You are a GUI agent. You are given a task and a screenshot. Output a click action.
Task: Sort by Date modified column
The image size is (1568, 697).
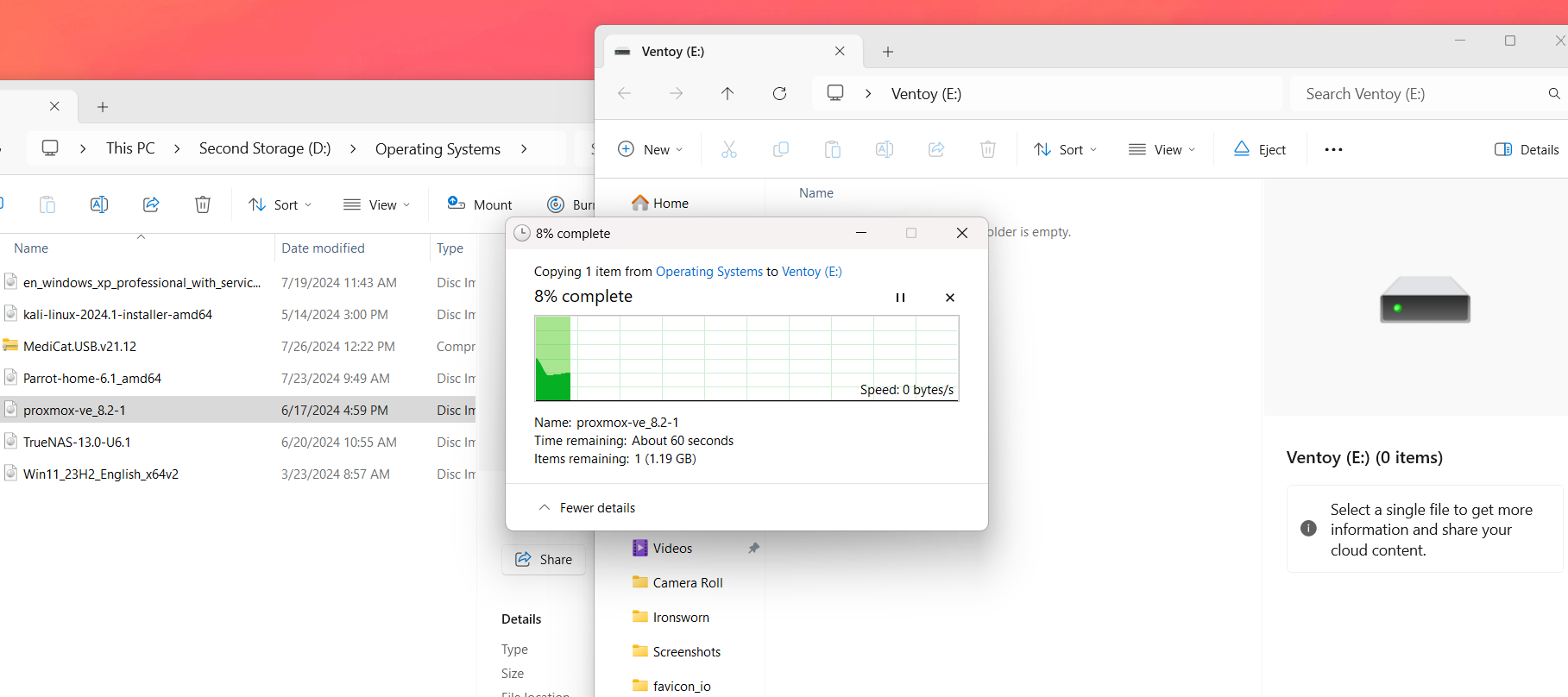(x=323, y=248)
